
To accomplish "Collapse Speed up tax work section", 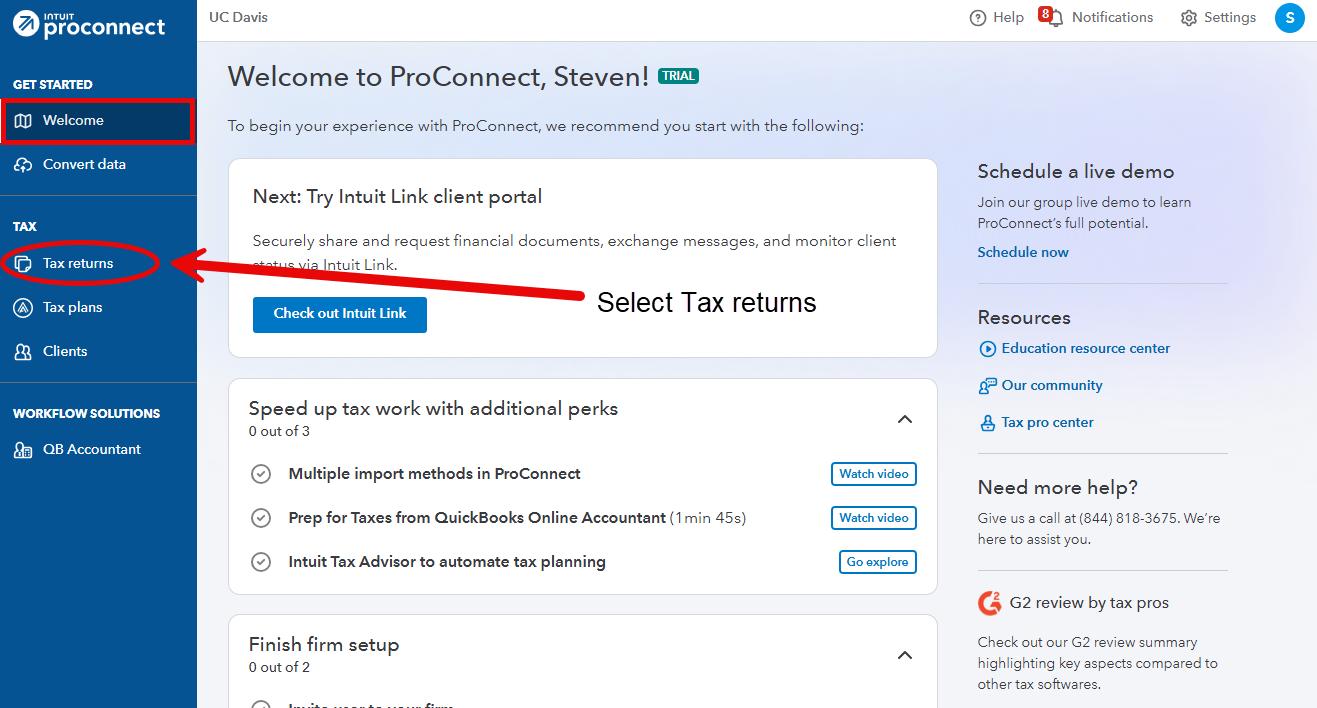I will (x=905, y=419).
